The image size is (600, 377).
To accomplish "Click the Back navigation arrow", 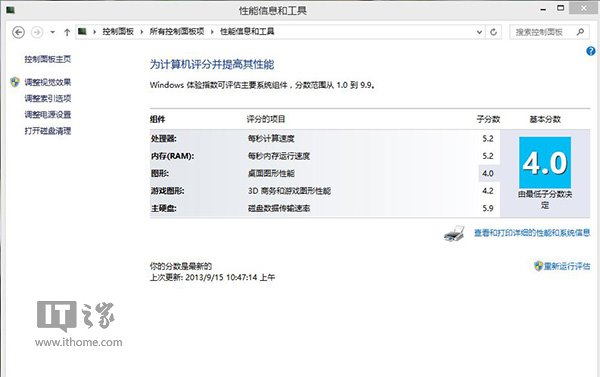I will 18,32.
